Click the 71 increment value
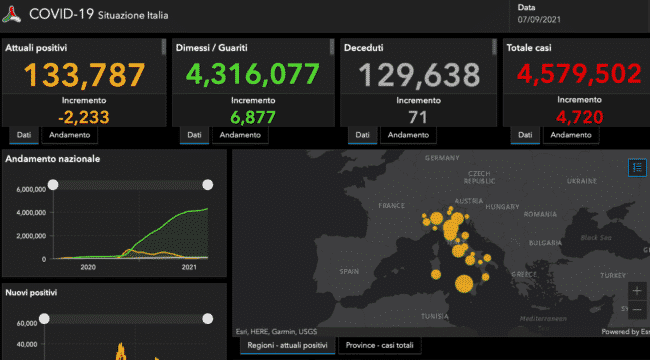The width and height of the screenshot is (650, 360). 418,118
